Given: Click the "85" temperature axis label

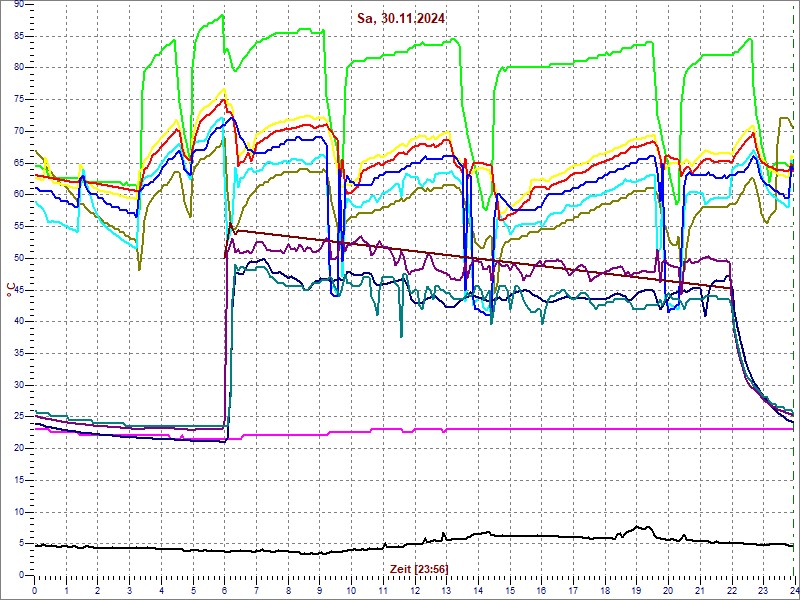Looking at the screenshot, I should pos(19,36).
